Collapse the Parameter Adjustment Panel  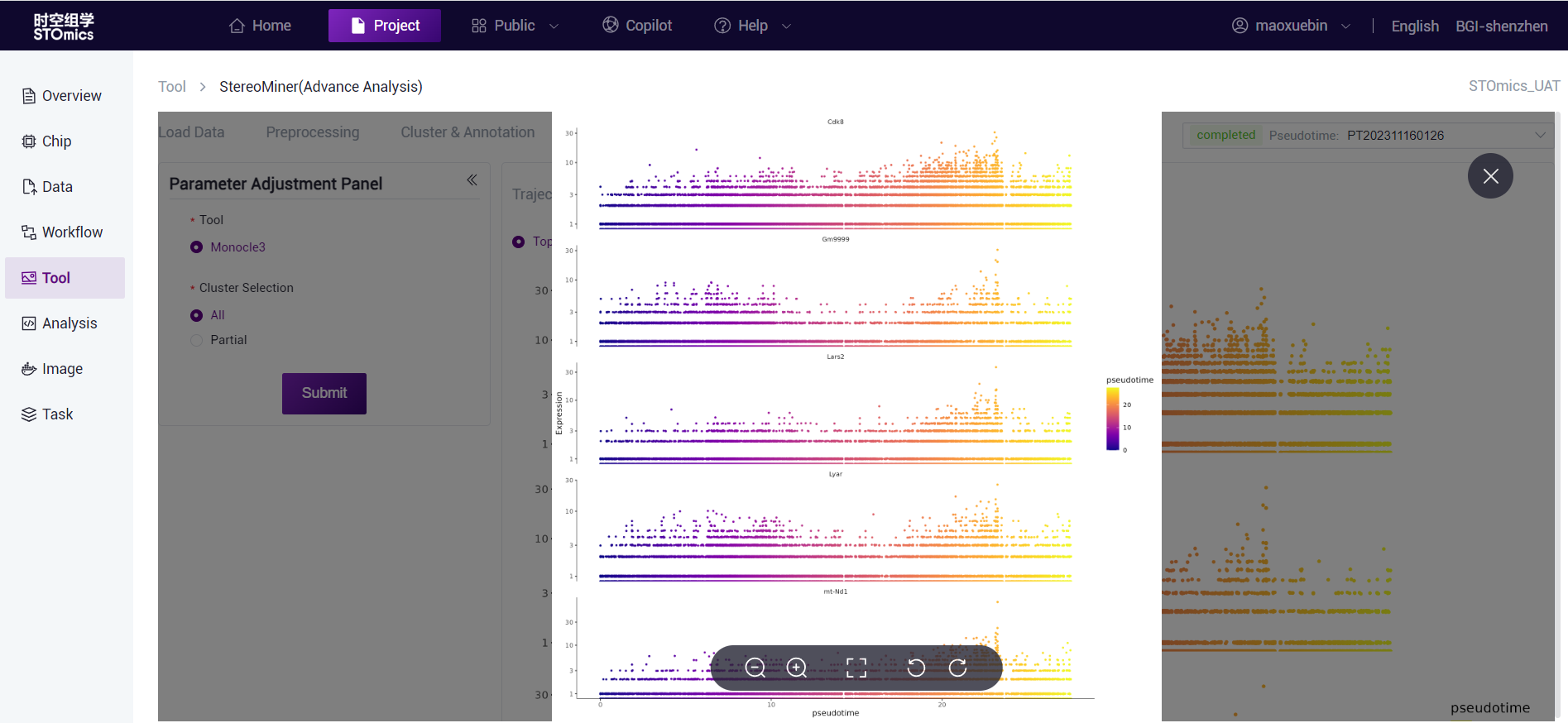[472, 180]
